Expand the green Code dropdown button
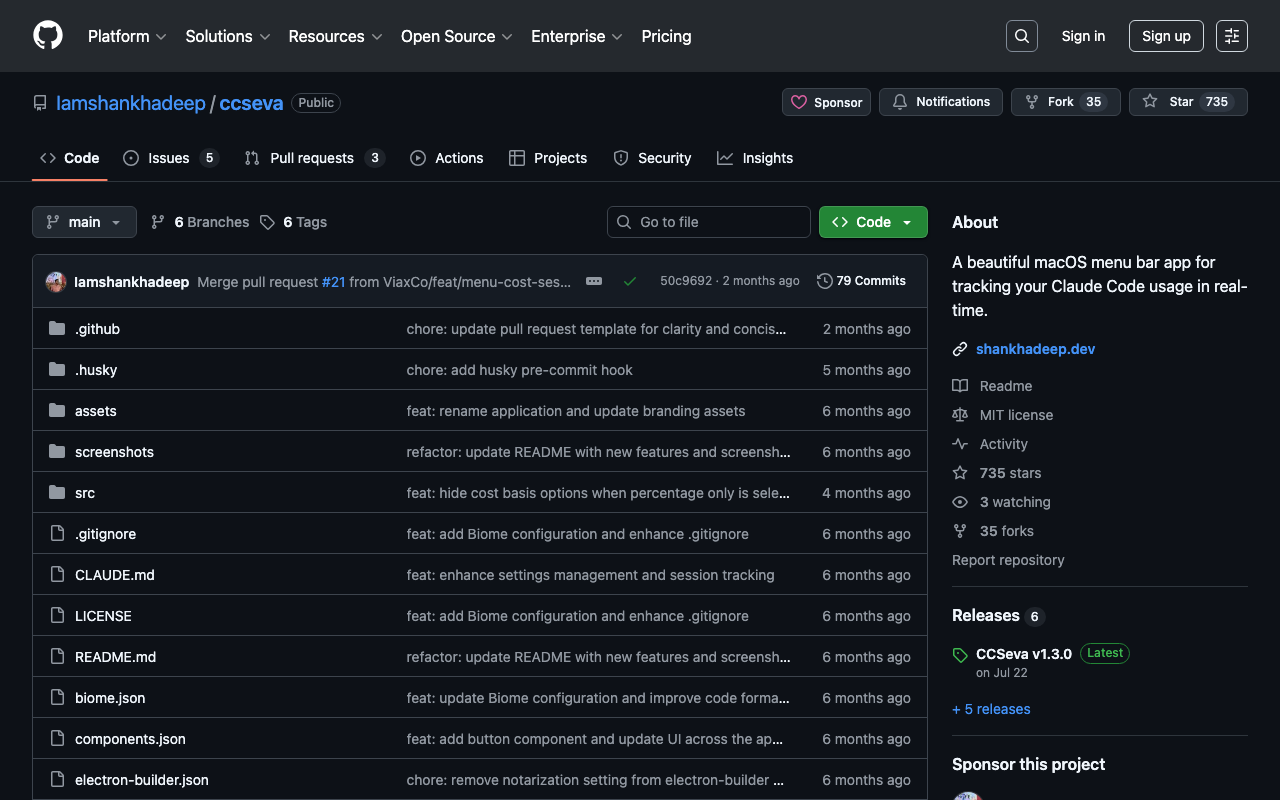The image size is (1280, 800). [x=873, y=222]
